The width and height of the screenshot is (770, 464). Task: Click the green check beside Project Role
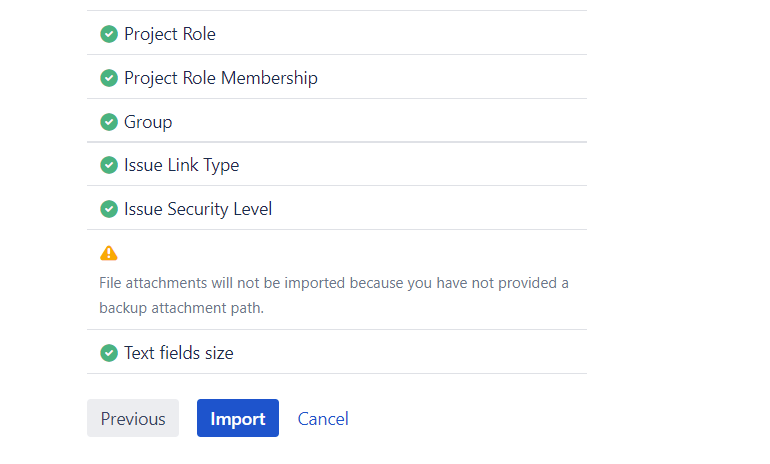tap(109, 34)
